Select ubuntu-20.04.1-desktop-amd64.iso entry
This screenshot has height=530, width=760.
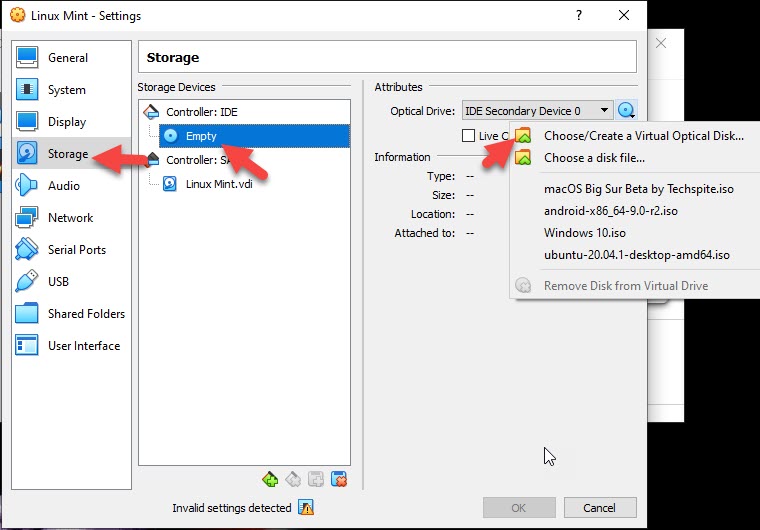(636, 255)
